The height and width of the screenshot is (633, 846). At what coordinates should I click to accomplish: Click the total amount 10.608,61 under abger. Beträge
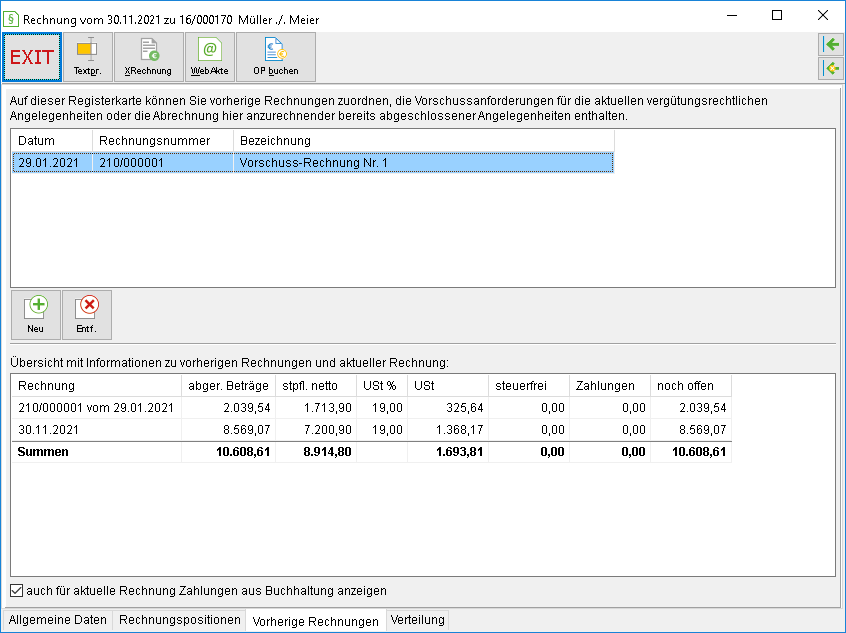click(243, 452)
